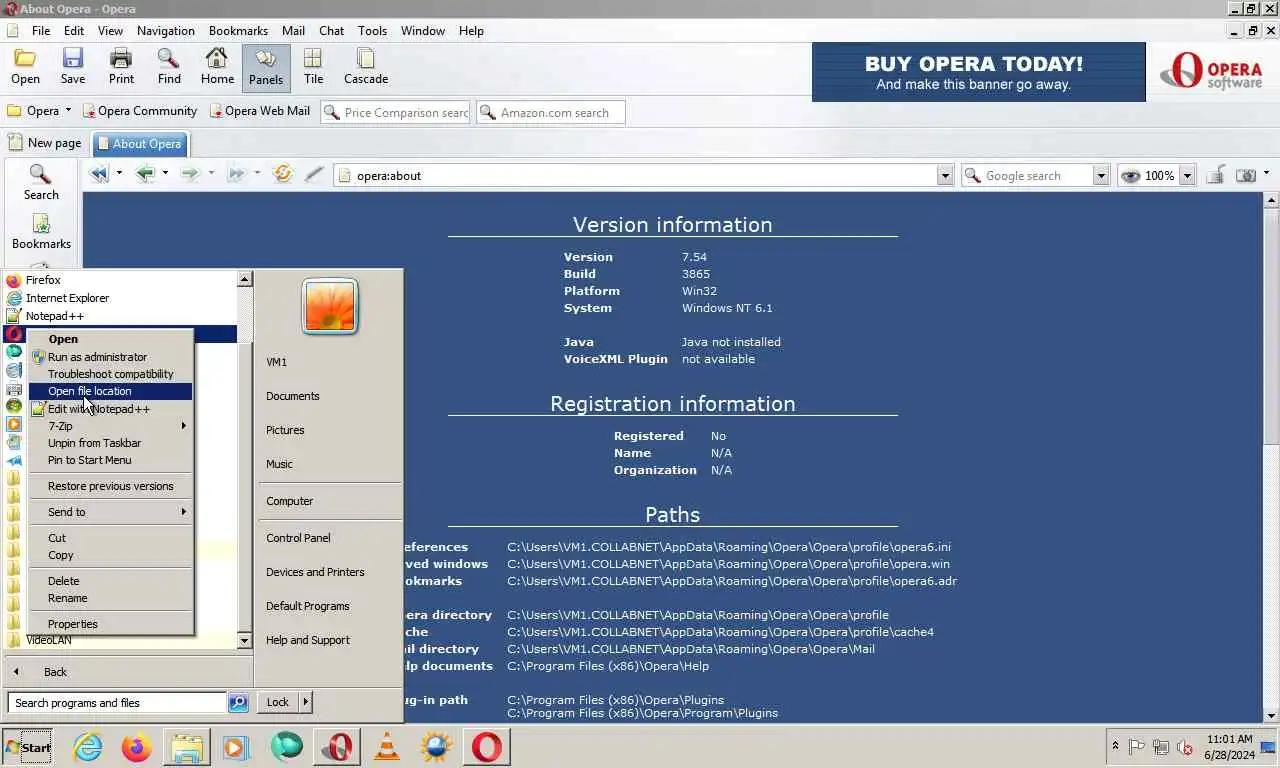The height and width of the screenshot is (768, 1280).
Task: Choose Pin to Start Menu
Action: click(110, 460)
